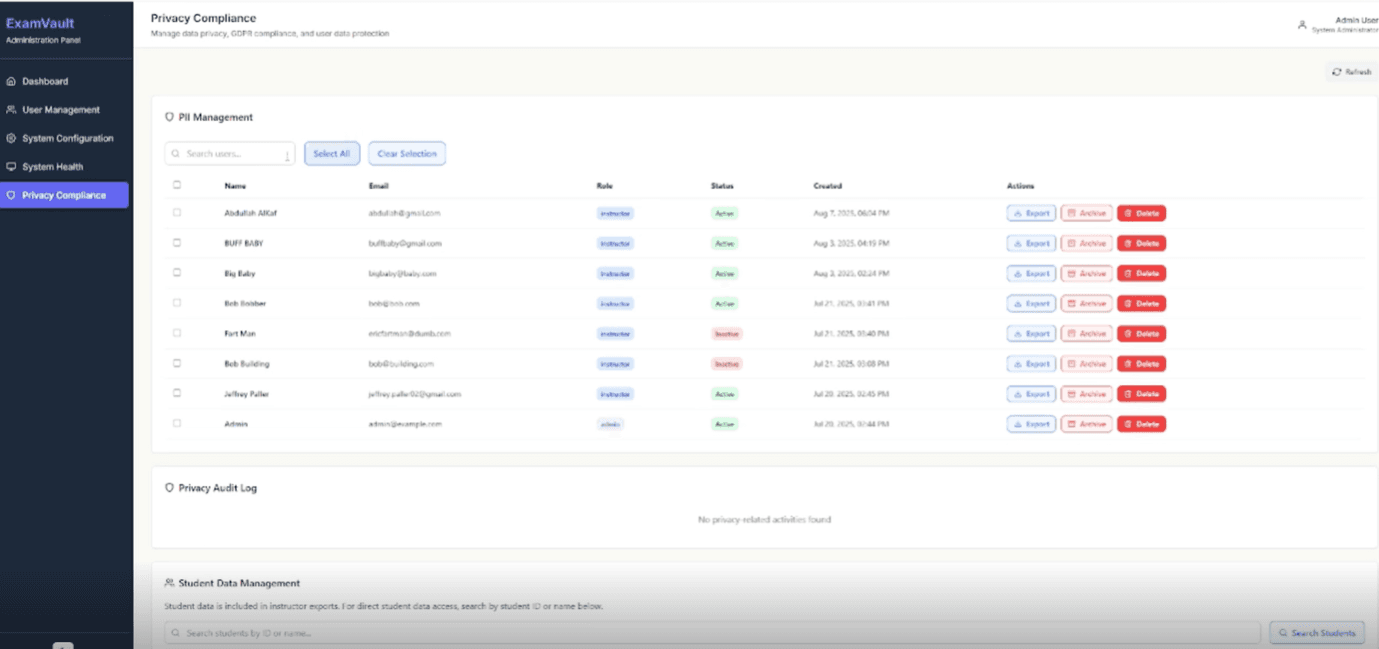Archive the Abdullah AlKaf user

pyautogui.click(x=1086, y=214)
